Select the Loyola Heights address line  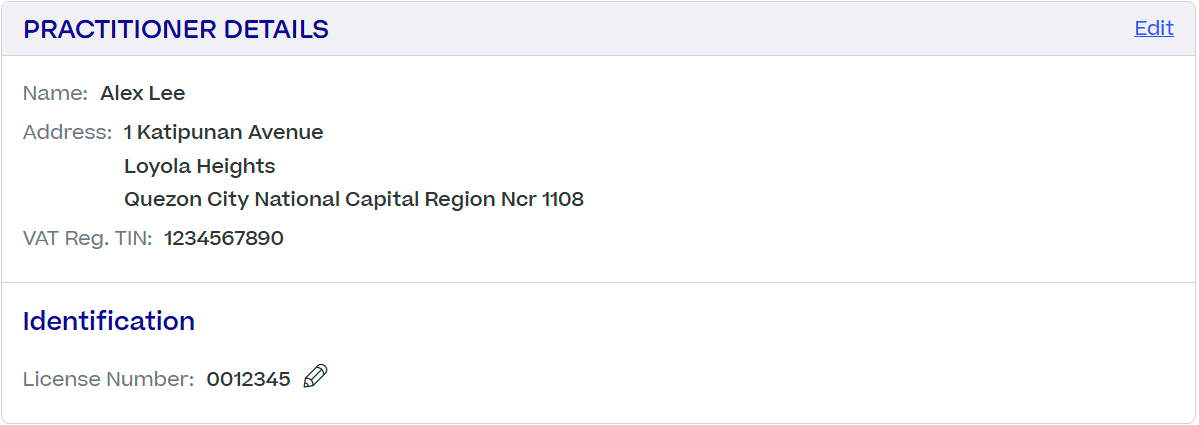(200, 166)
